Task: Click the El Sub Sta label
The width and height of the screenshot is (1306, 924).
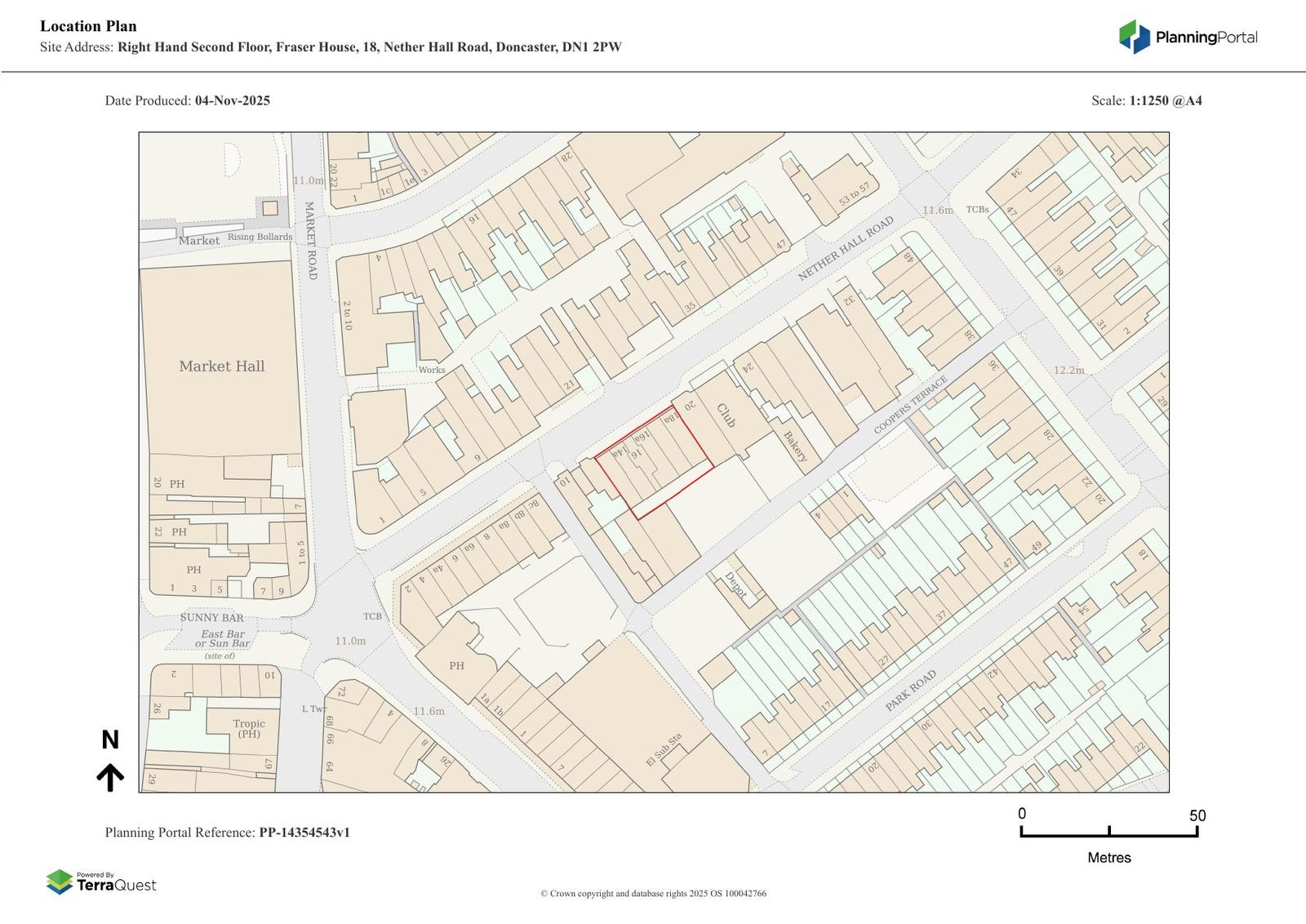Action: coord(664,749)
